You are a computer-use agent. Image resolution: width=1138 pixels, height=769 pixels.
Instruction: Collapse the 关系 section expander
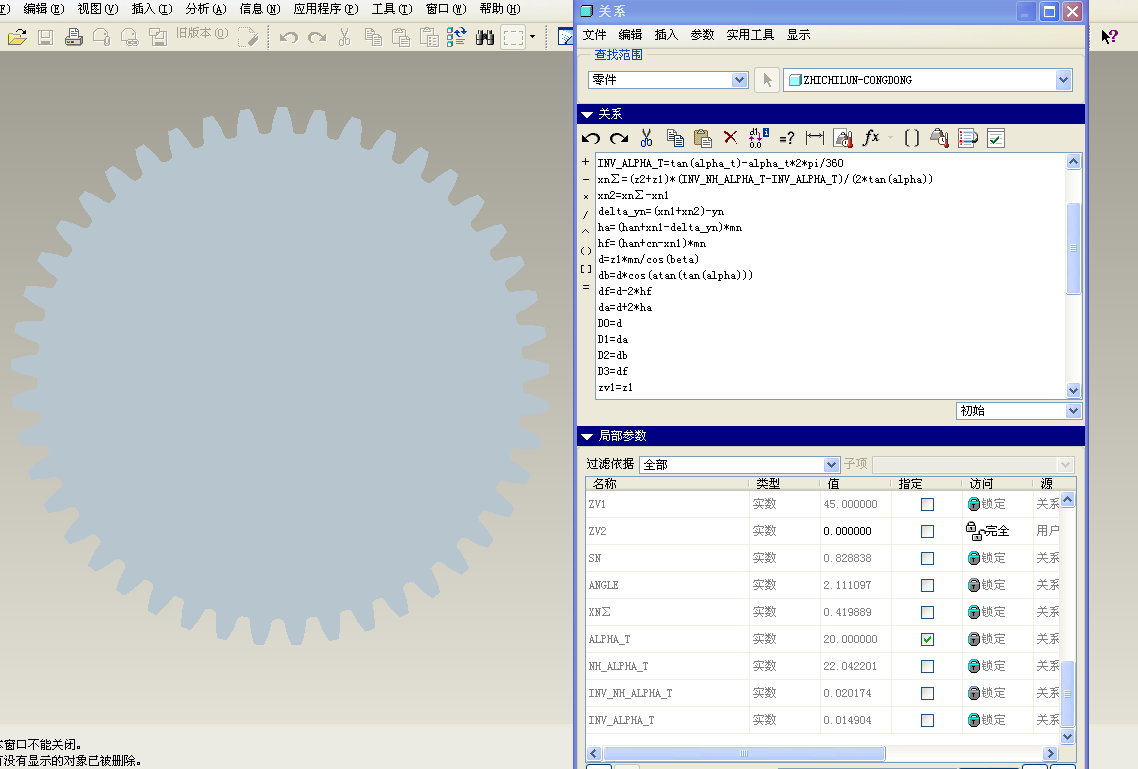587,115
